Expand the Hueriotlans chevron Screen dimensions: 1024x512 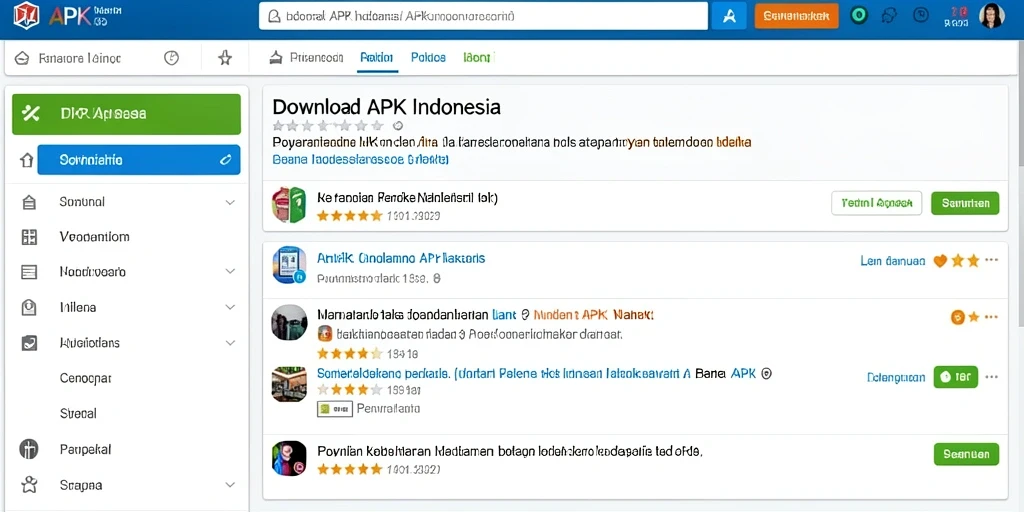click(x=230, y=343)
